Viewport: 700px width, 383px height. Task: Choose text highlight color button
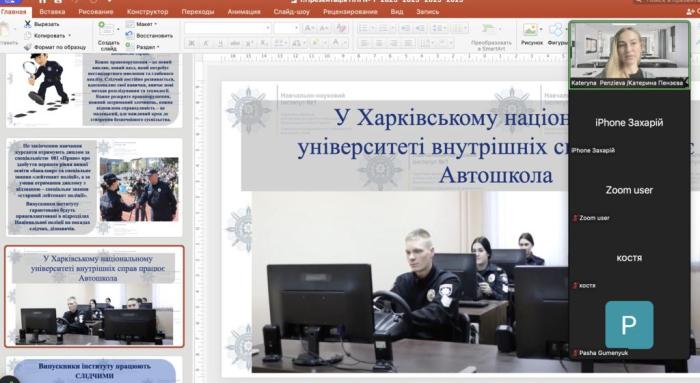(316, 43)
